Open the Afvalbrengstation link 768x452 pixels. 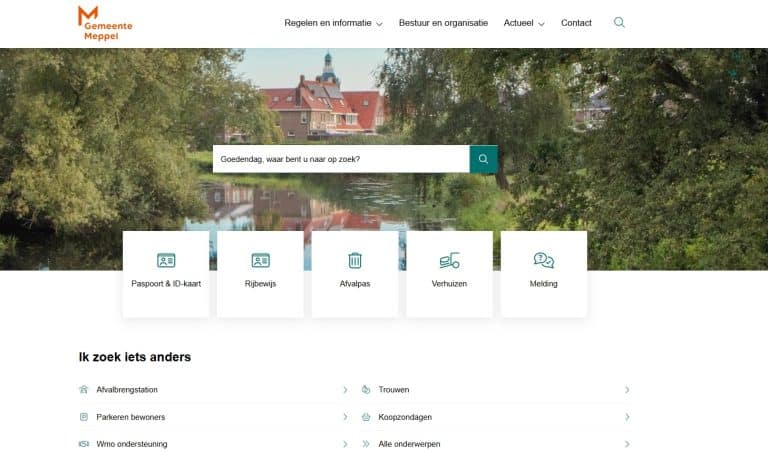coord(127,390)
